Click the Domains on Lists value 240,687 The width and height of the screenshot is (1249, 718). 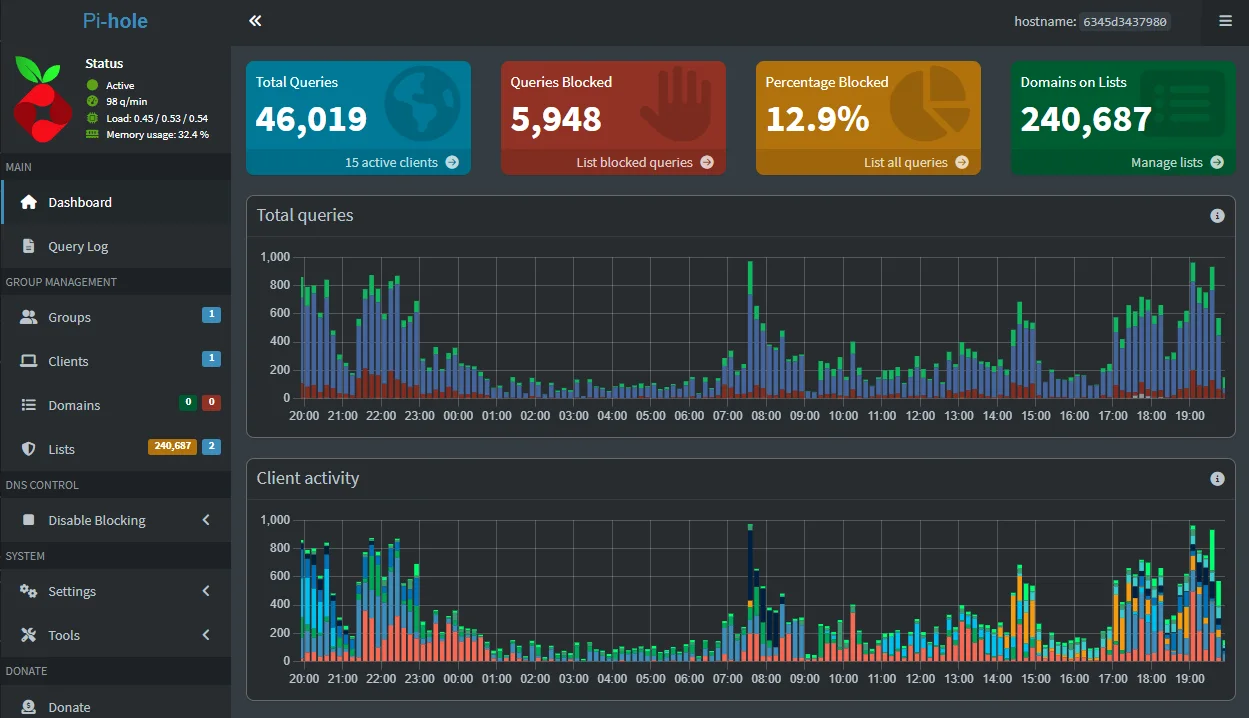click(1086, 119)
